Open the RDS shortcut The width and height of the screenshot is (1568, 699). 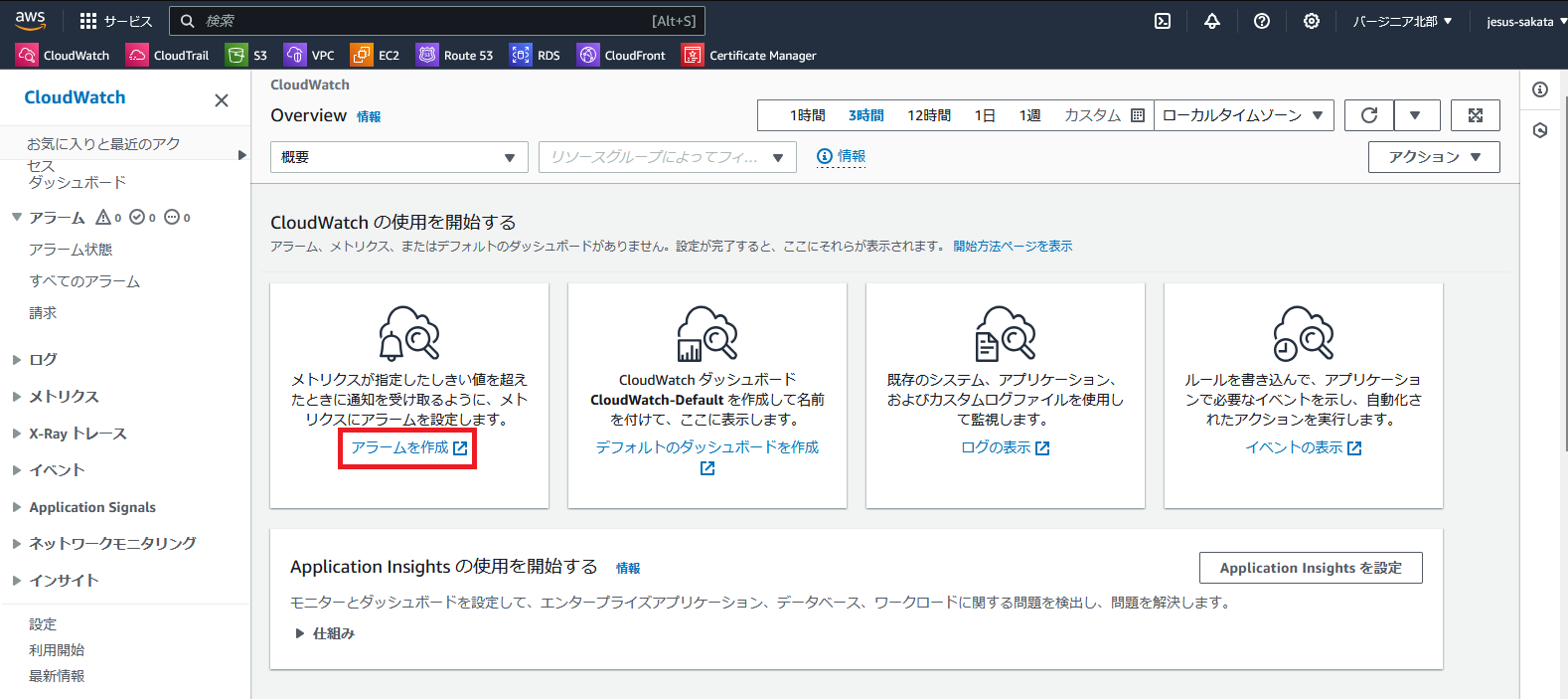(536, 56)
